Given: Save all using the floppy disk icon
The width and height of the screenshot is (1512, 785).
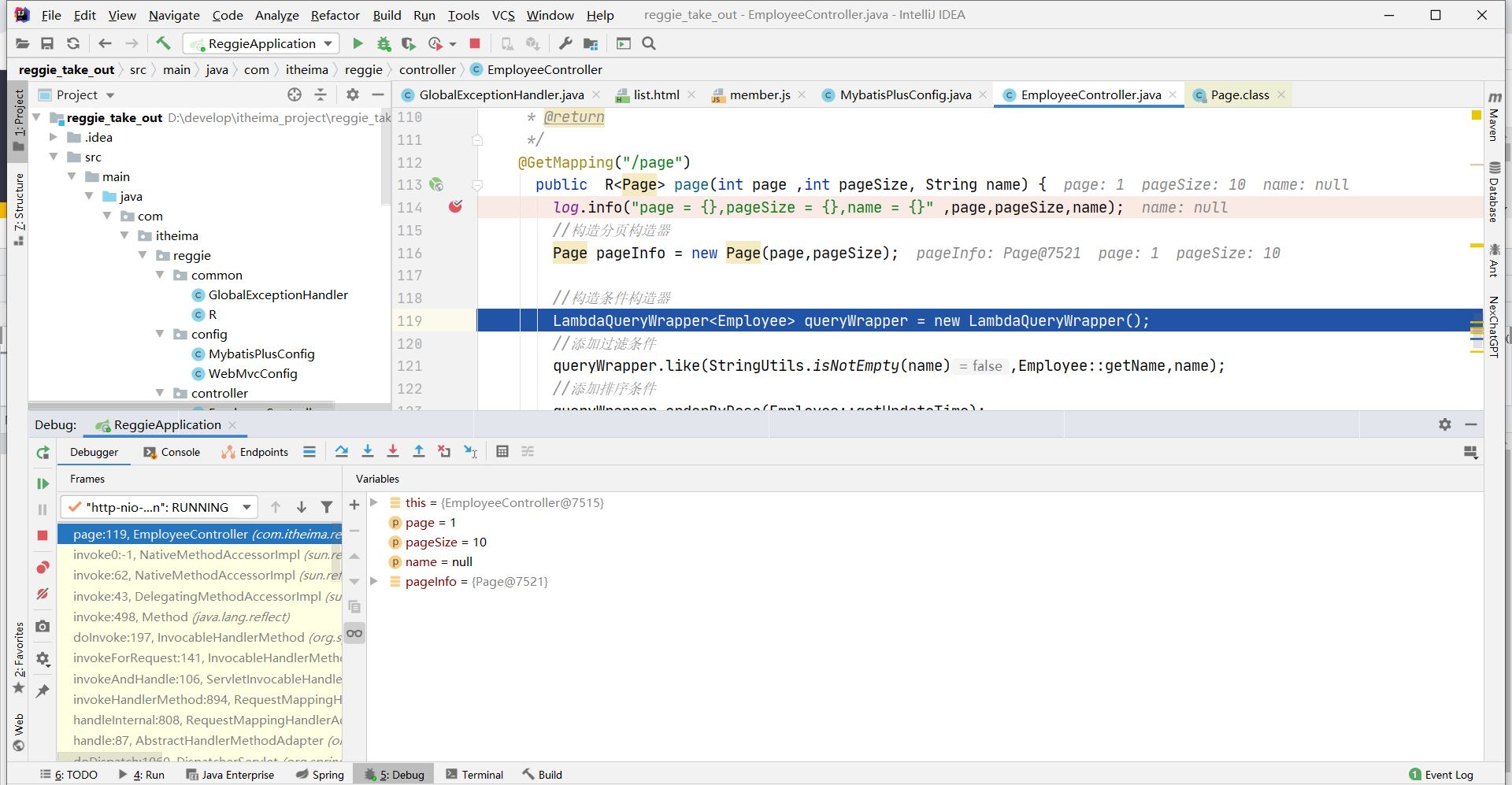Looking at the screenshot, I should tap(47, 43).
